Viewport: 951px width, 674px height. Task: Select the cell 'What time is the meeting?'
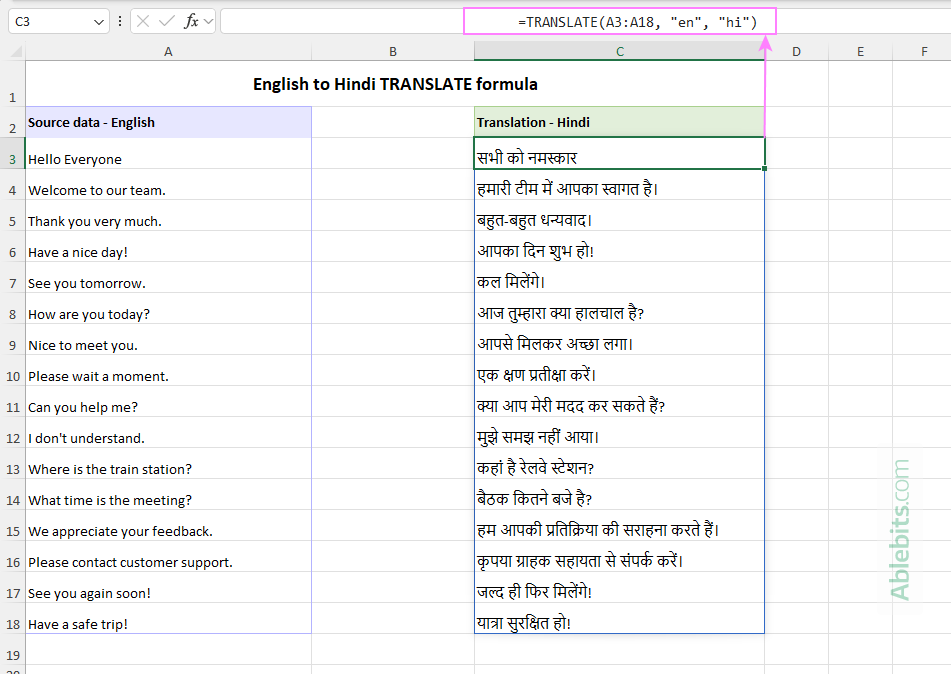(168, 494)
